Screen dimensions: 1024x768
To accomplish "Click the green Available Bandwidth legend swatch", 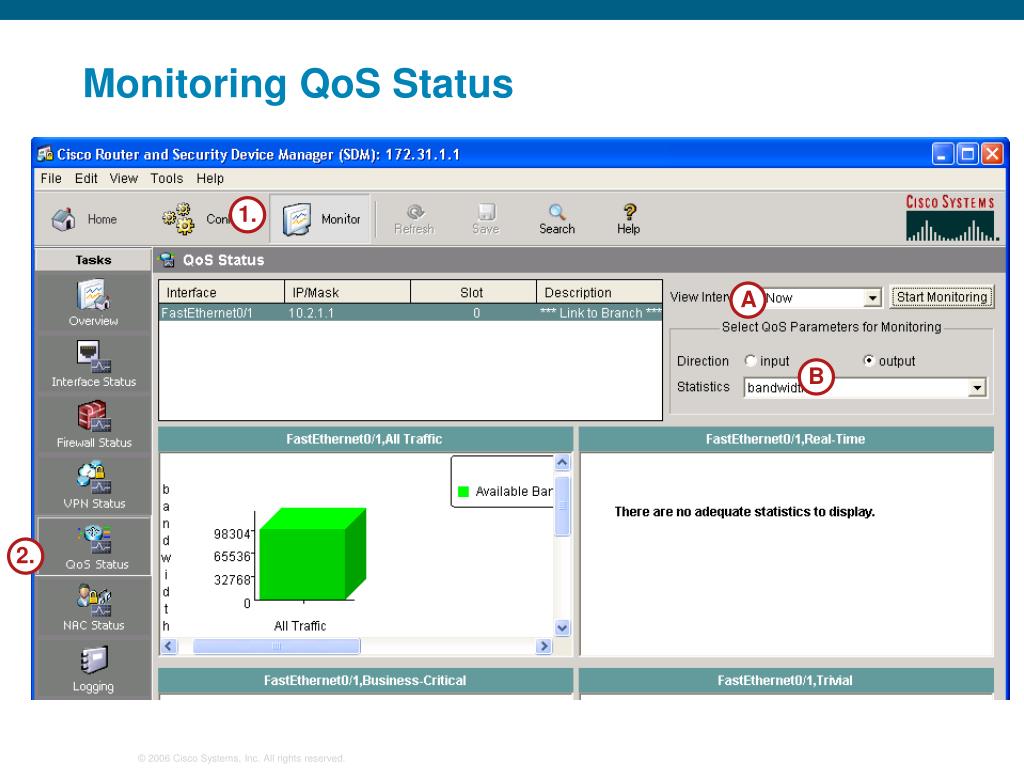I will (x=464, y=492).
